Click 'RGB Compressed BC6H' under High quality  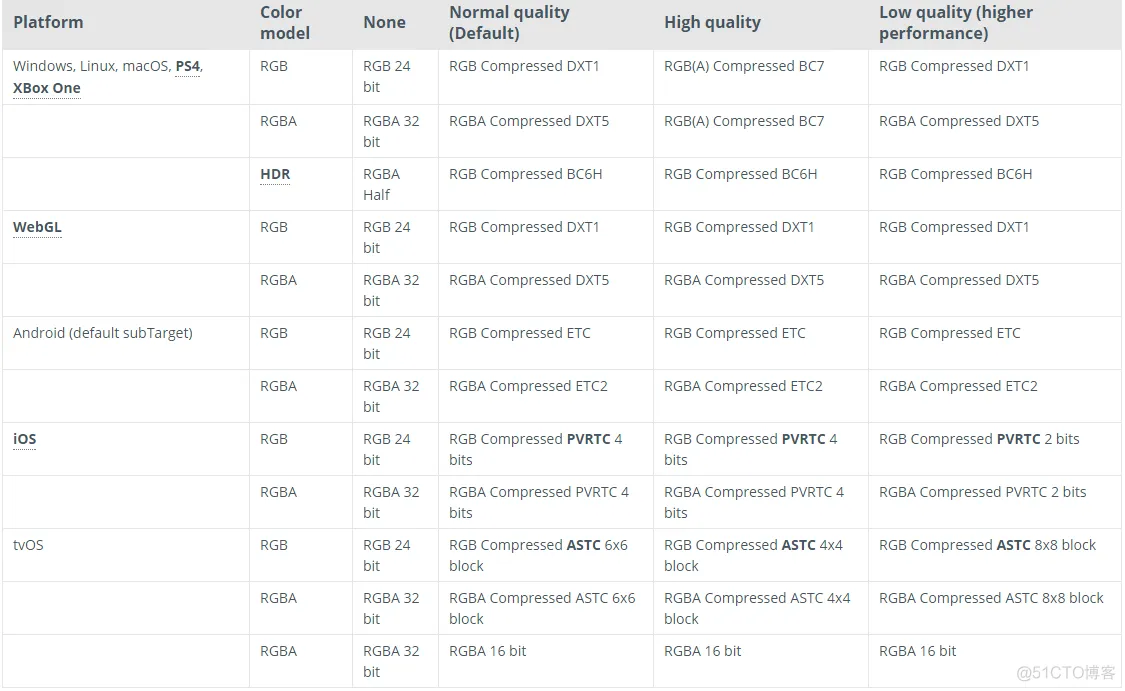tap(740, 174)
